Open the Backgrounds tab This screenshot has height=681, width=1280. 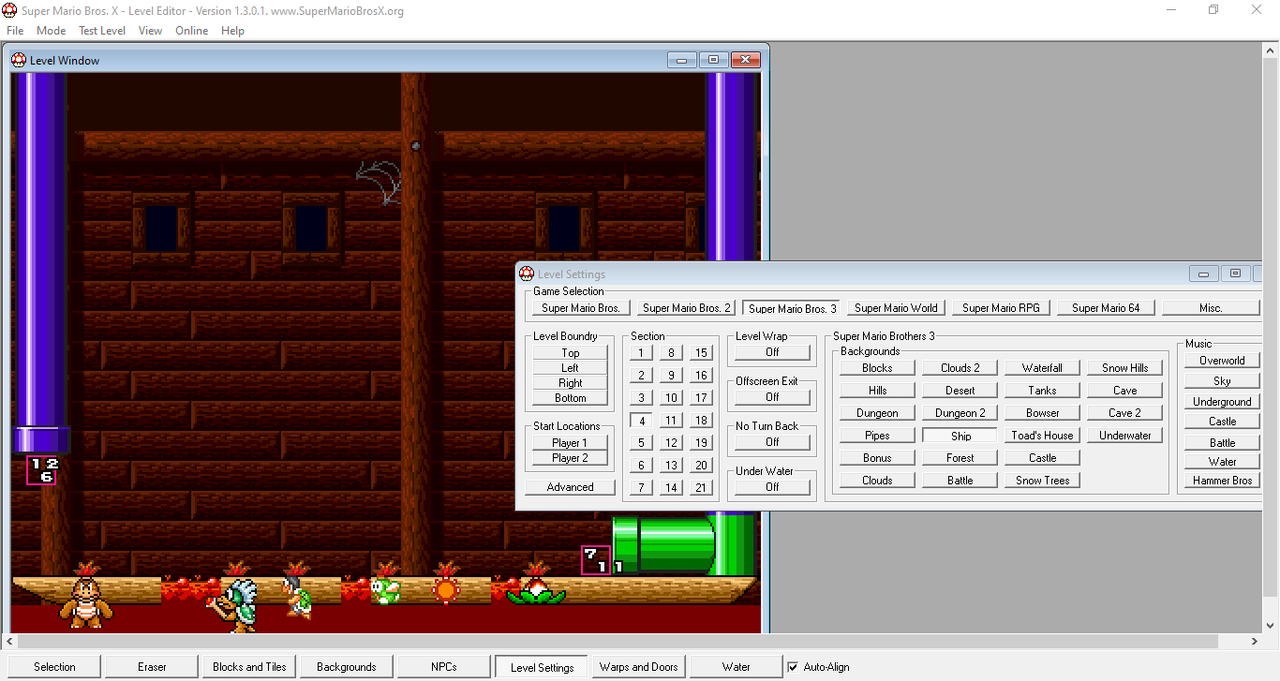(346, 667)
